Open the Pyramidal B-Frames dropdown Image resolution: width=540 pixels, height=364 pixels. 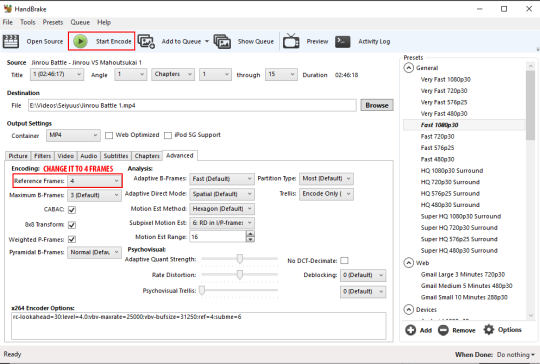[94, 252]
